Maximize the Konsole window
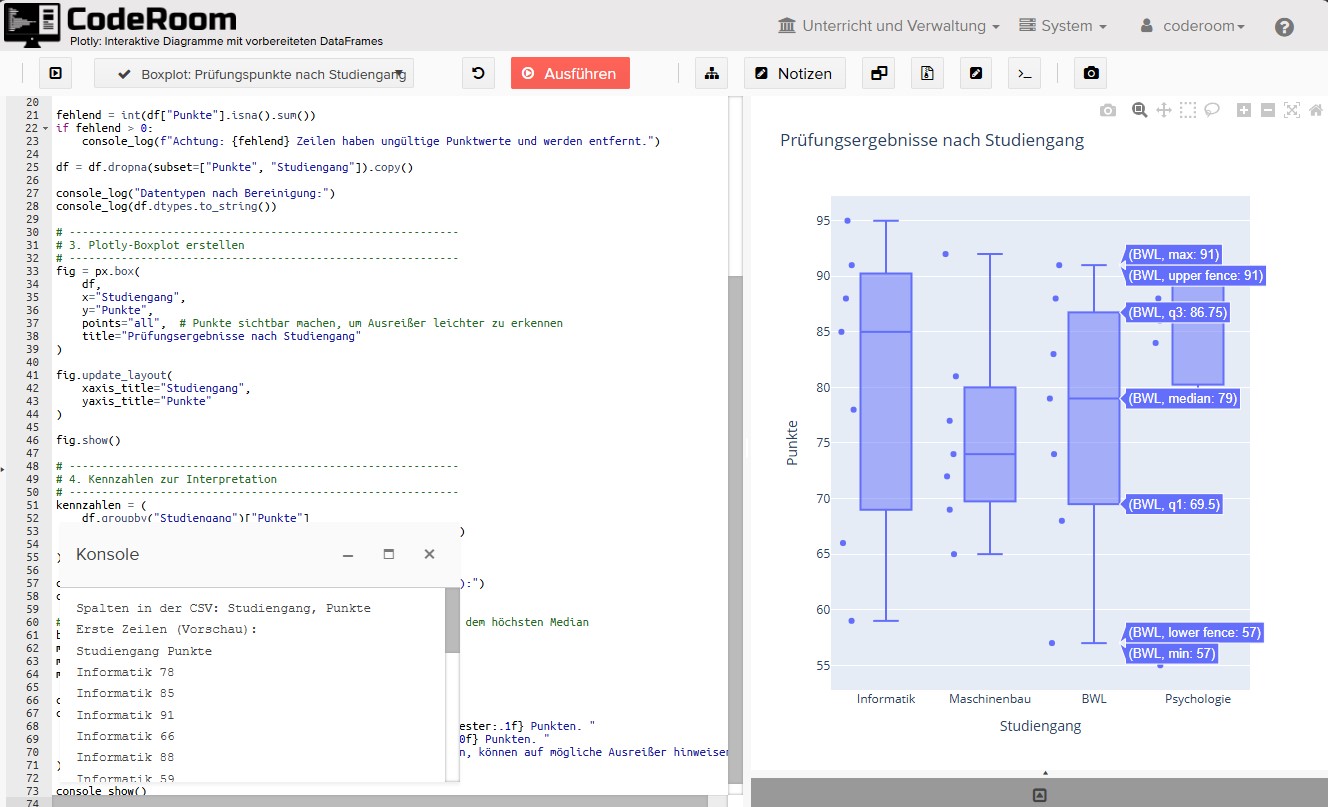 (x=389, y=554)
